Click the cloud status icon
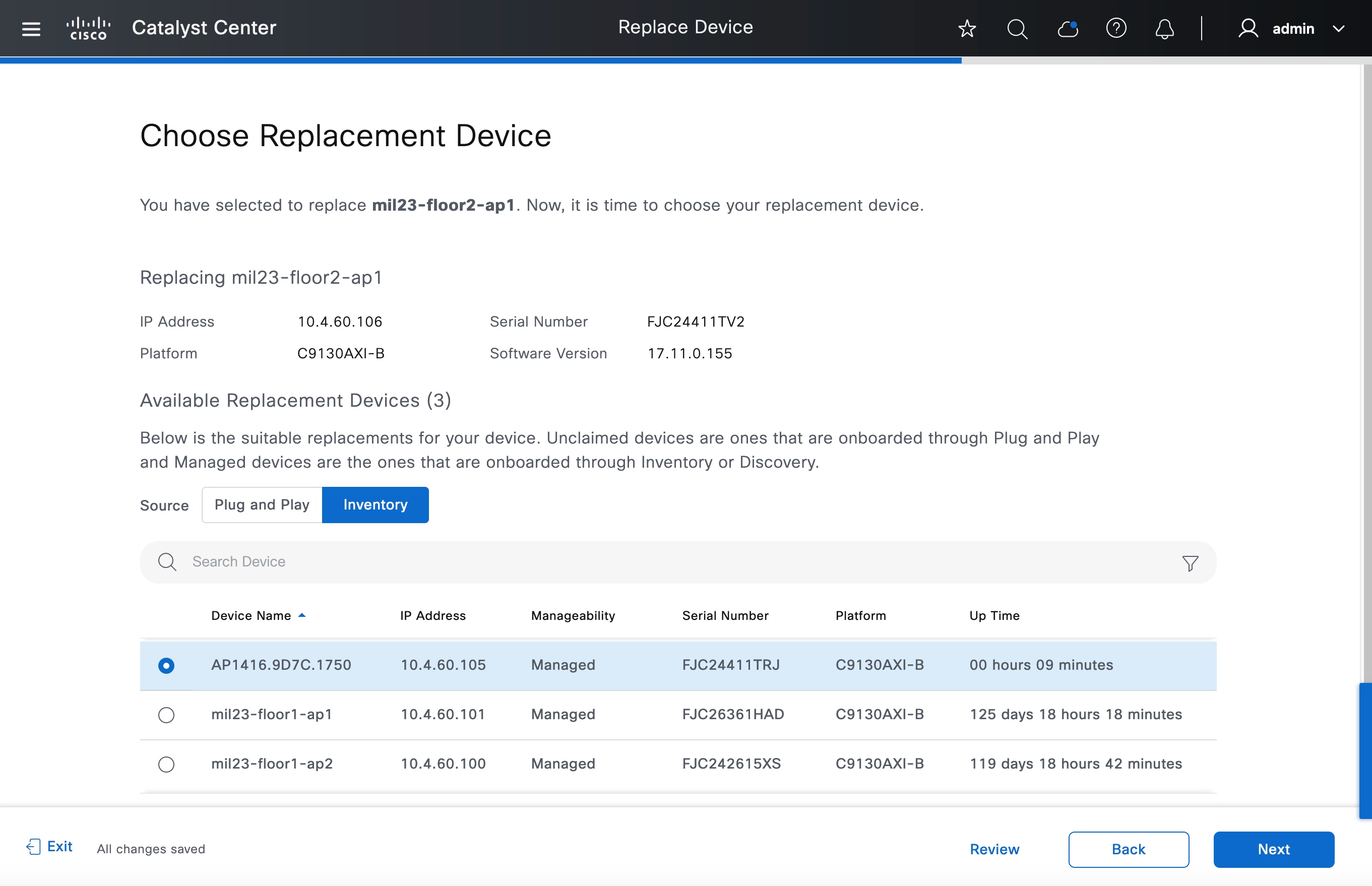 pyautogui.click(x=1068, y=29)
